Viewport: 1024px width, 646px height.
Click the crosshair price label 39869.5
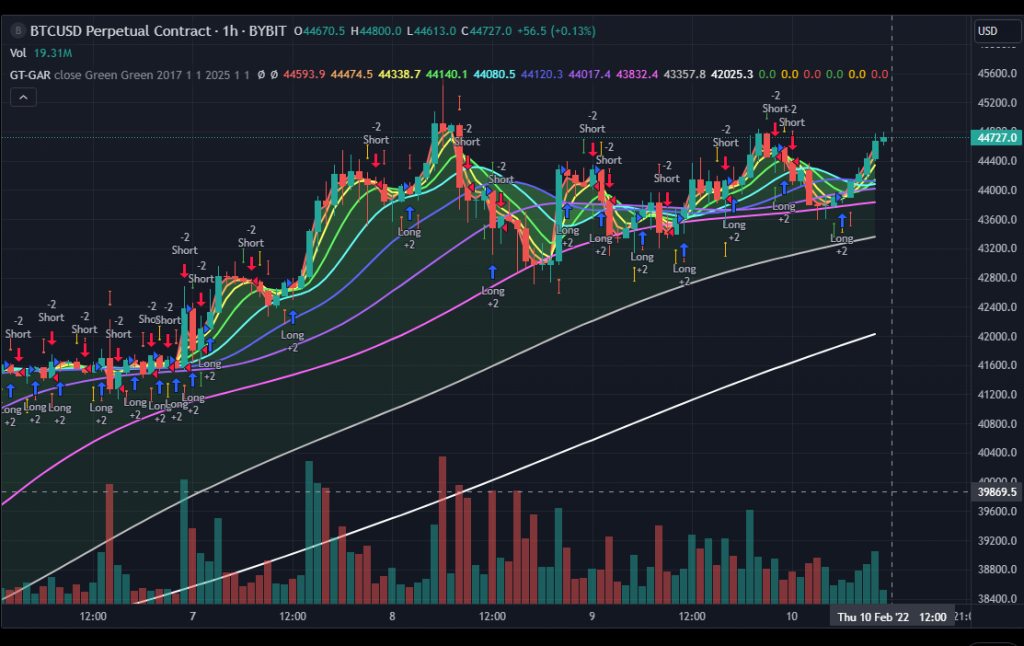[x=995, y=492]
